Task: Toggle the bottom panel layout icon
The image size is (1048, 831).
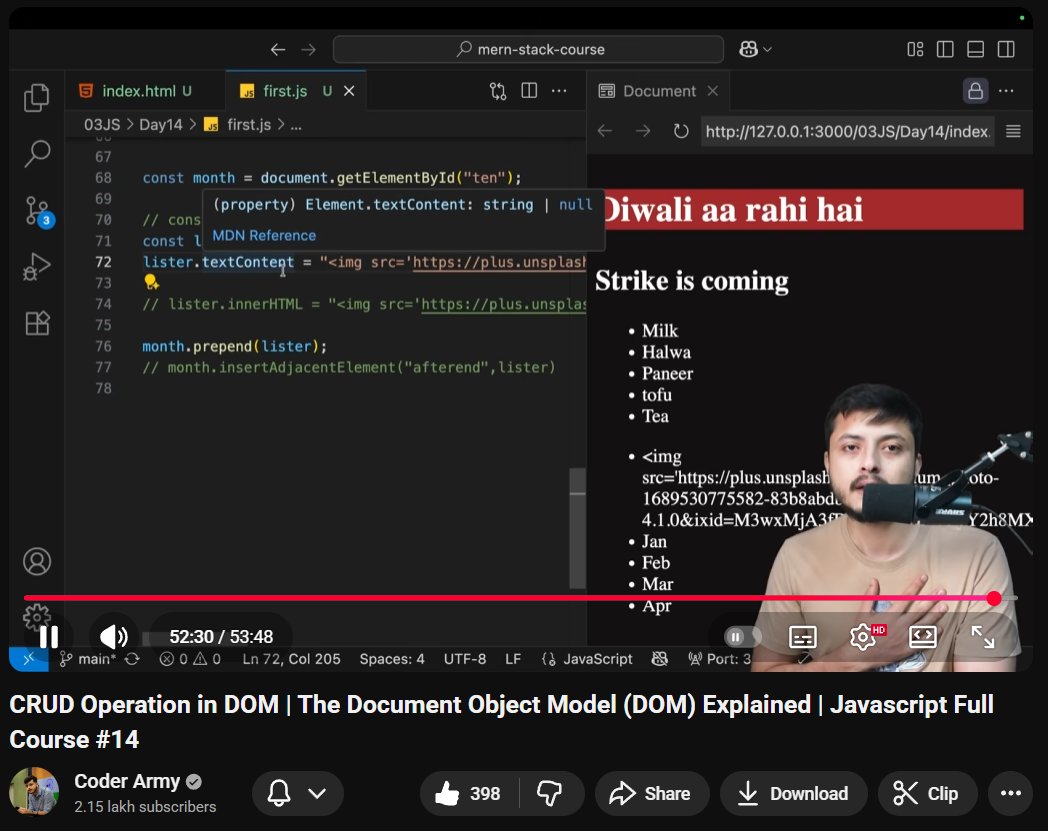Action: pos(975,49)
